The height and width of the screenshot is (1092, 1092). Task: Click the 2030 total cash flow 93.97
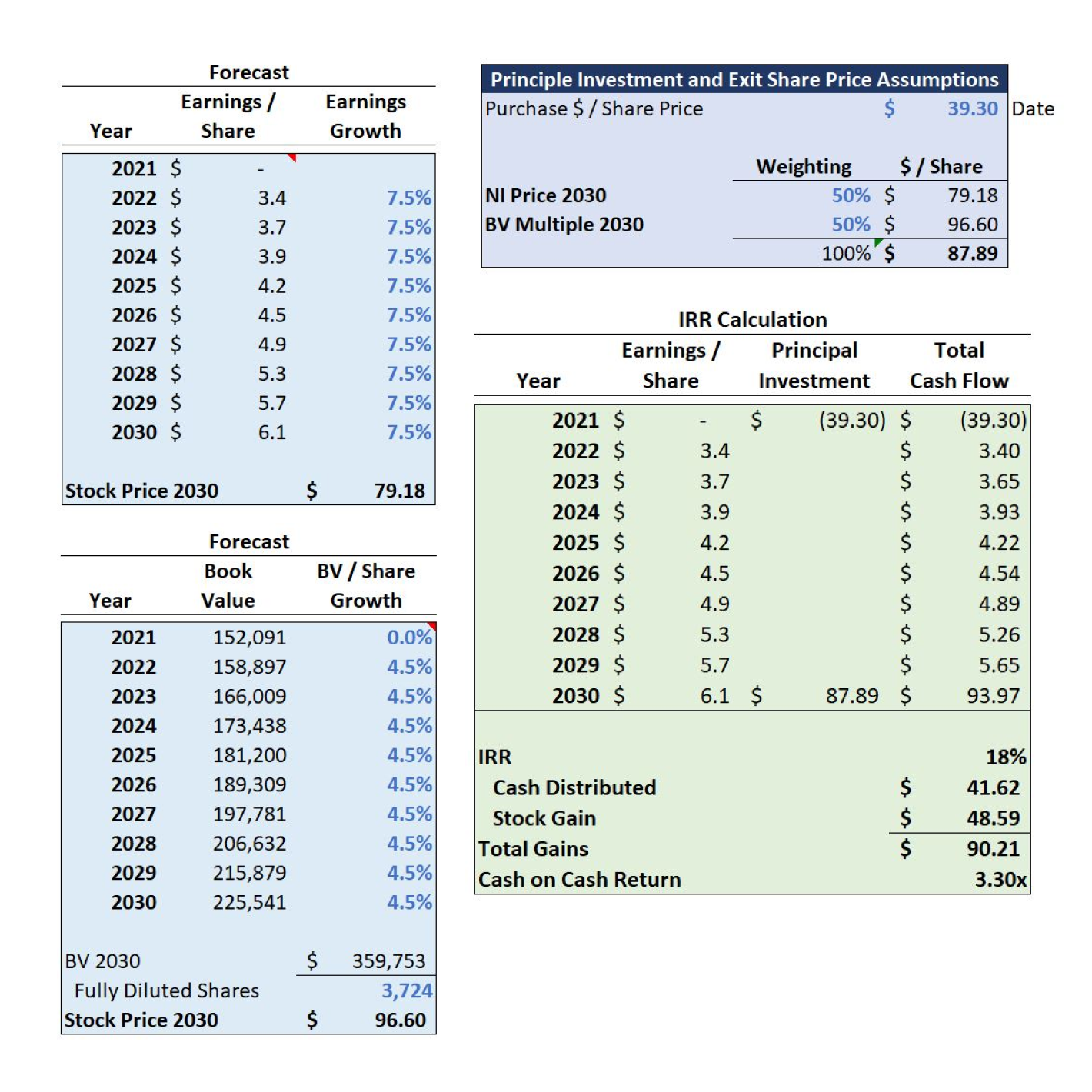coord(993,696)
